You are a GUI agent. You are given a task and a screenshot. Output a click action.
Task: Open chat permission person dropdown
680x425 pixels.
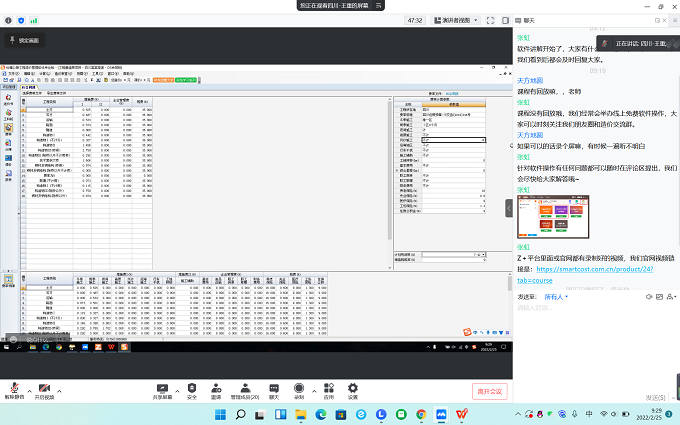point(671,297)
